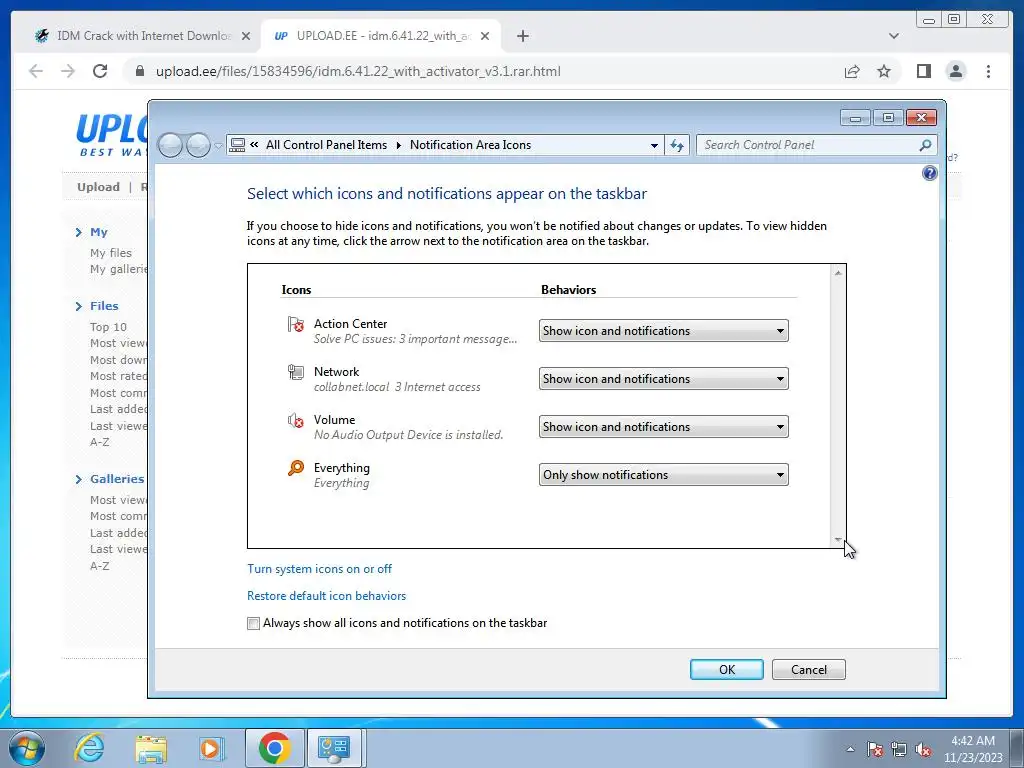Image resolution: width=1024 pixels, height=768 pixels.
Task: Click All Control Panel Items breadcrumb
Action: (x=326, y=145)
